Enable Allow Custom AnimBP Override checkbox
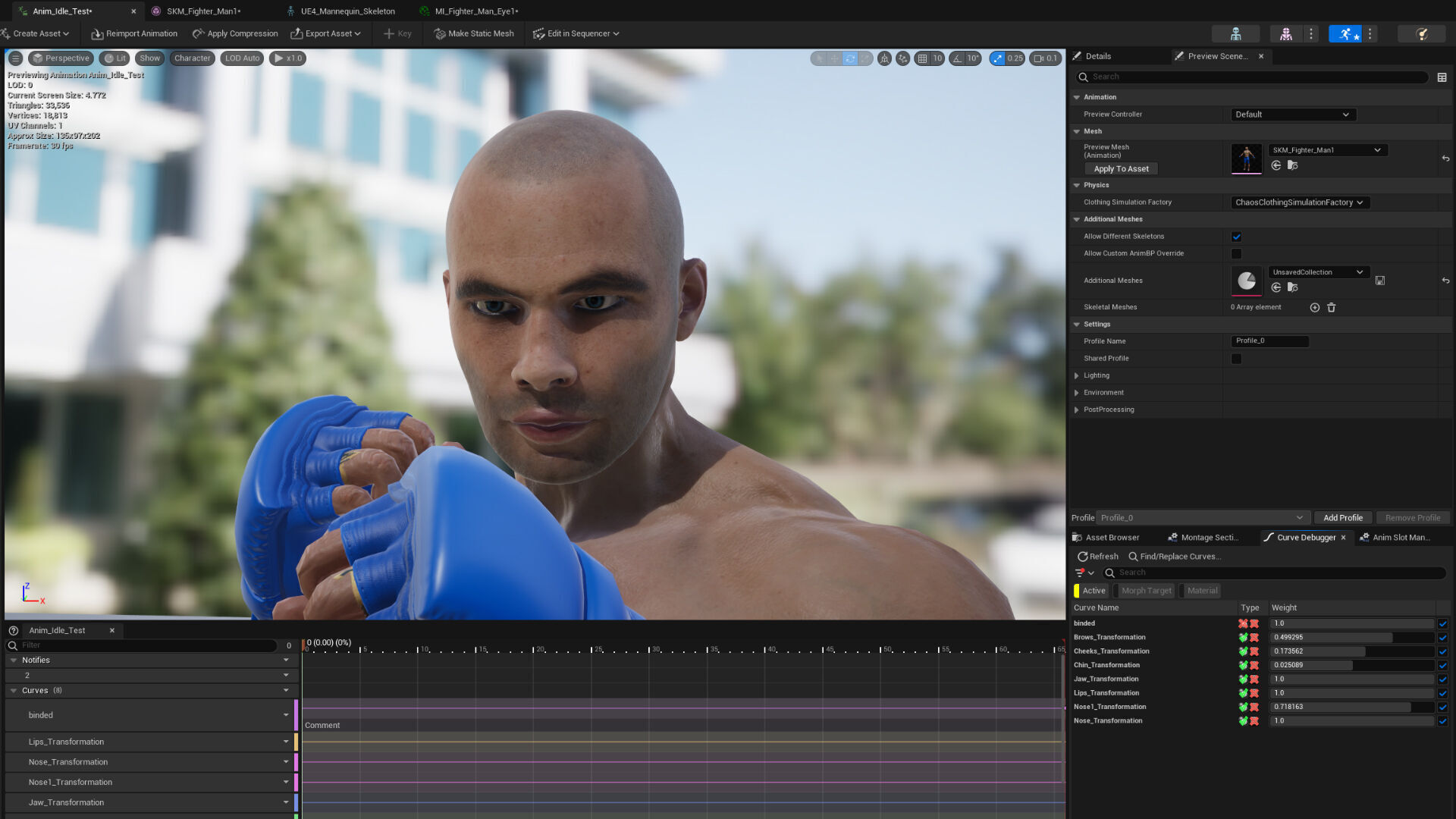This screenshot has width=1456, height=819. tap(1237, 254)
